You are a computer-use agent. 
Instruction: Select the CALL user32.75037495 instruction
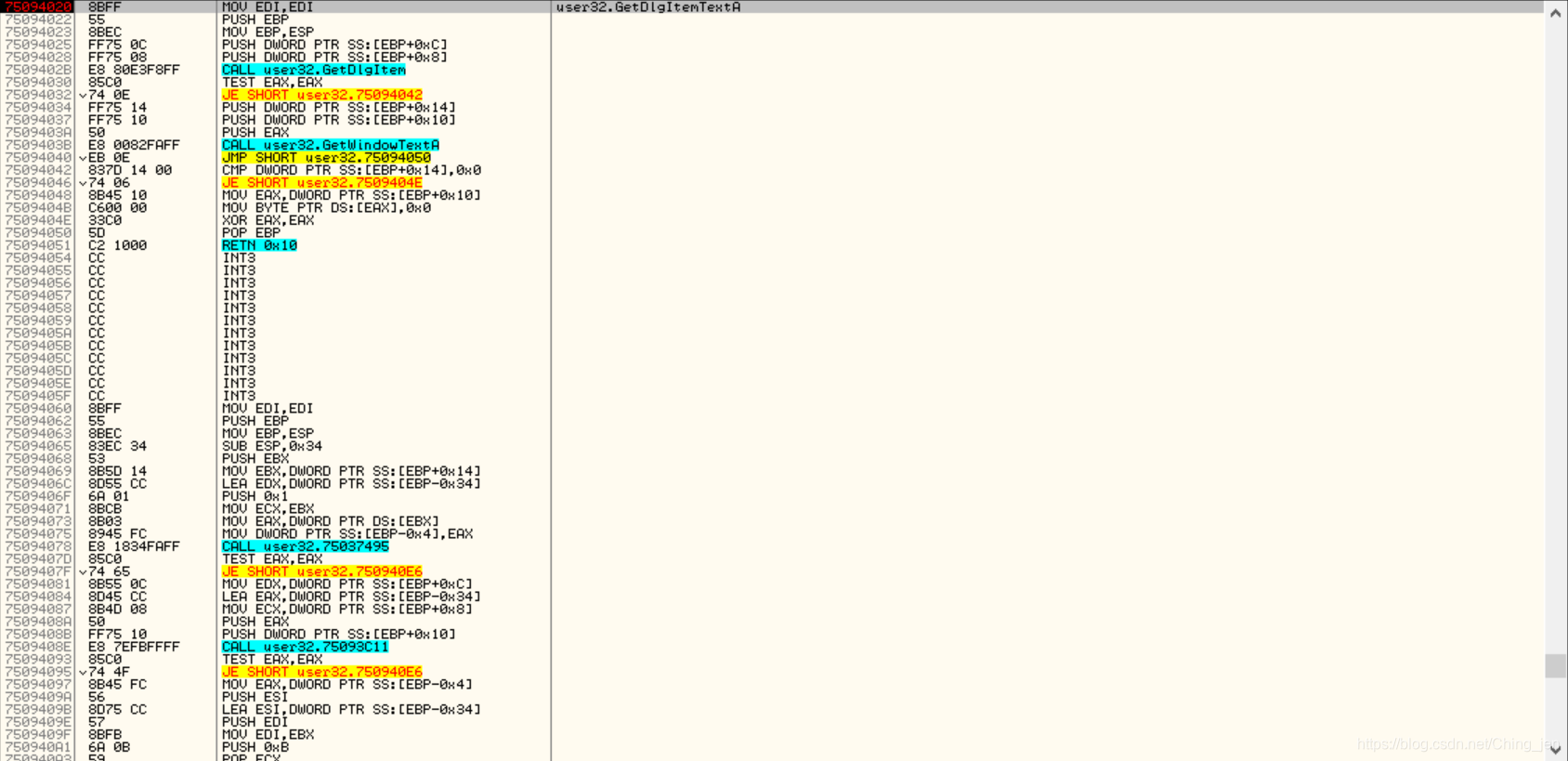click(x=306, y=546)
